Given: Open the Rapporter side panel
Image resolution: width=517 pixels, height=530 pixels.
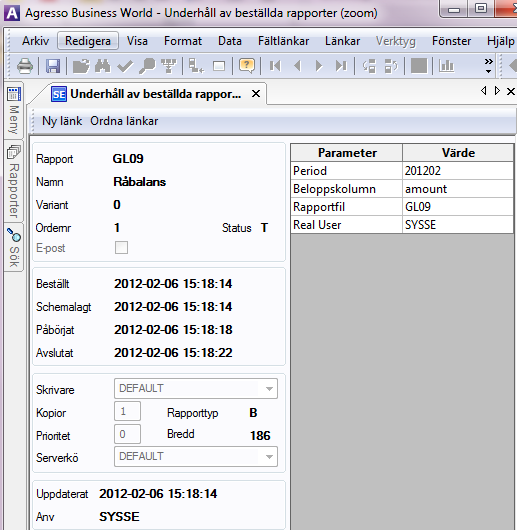Looking at the screenshot, I should pyautogui.click(x=14, y=181).
